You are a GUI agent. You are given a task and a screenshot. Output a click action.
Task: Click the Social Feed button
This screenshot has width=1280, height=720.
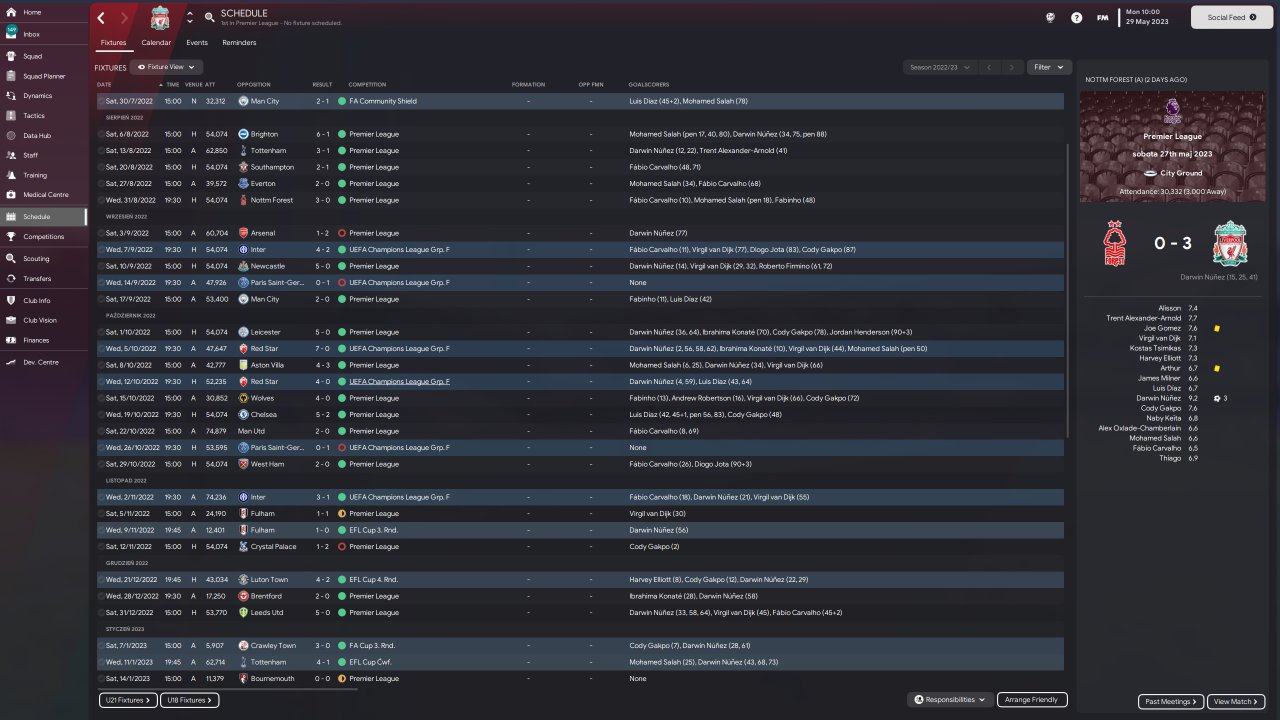click(1230, 17)
